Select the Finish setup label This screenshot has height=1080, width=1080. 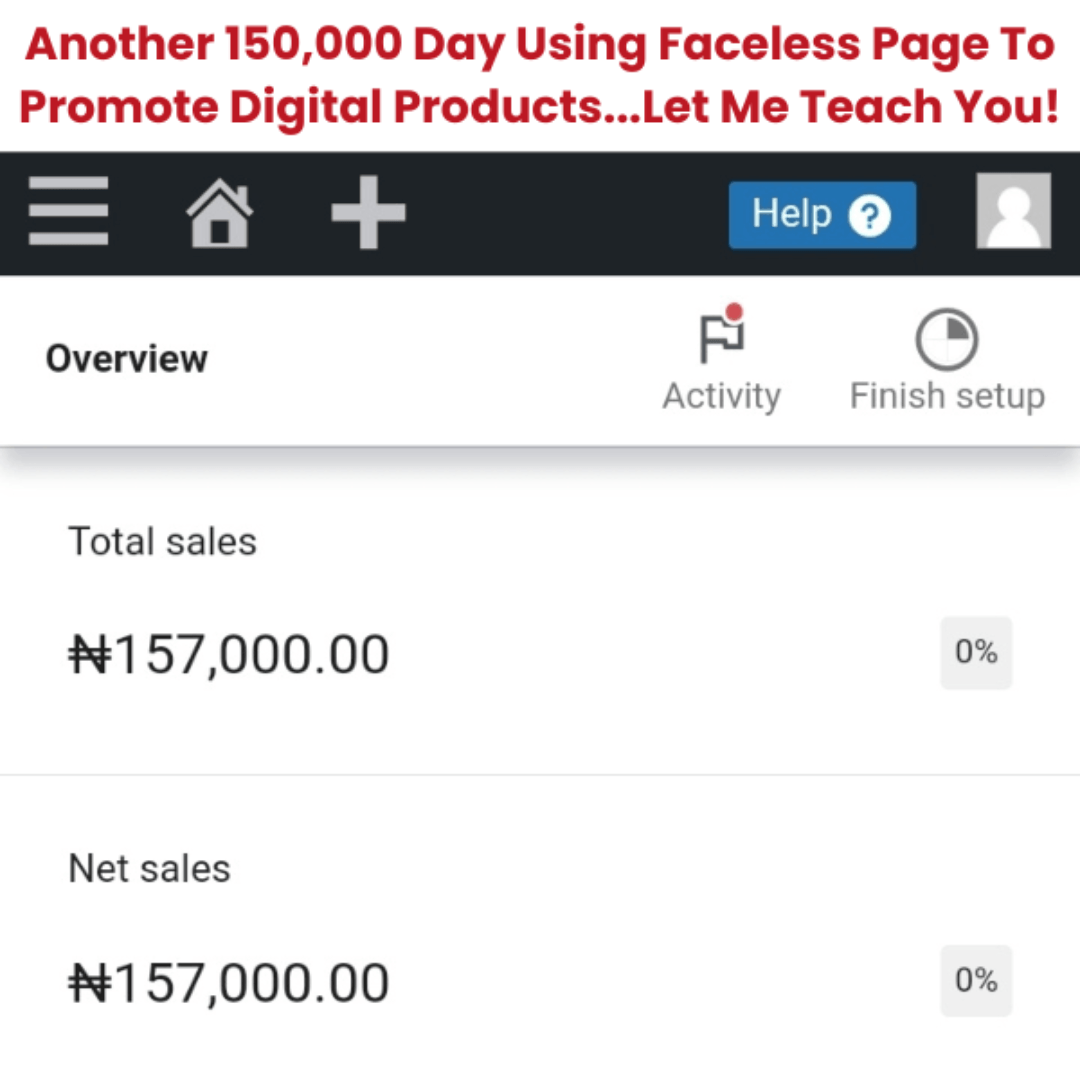click(947, 396)
